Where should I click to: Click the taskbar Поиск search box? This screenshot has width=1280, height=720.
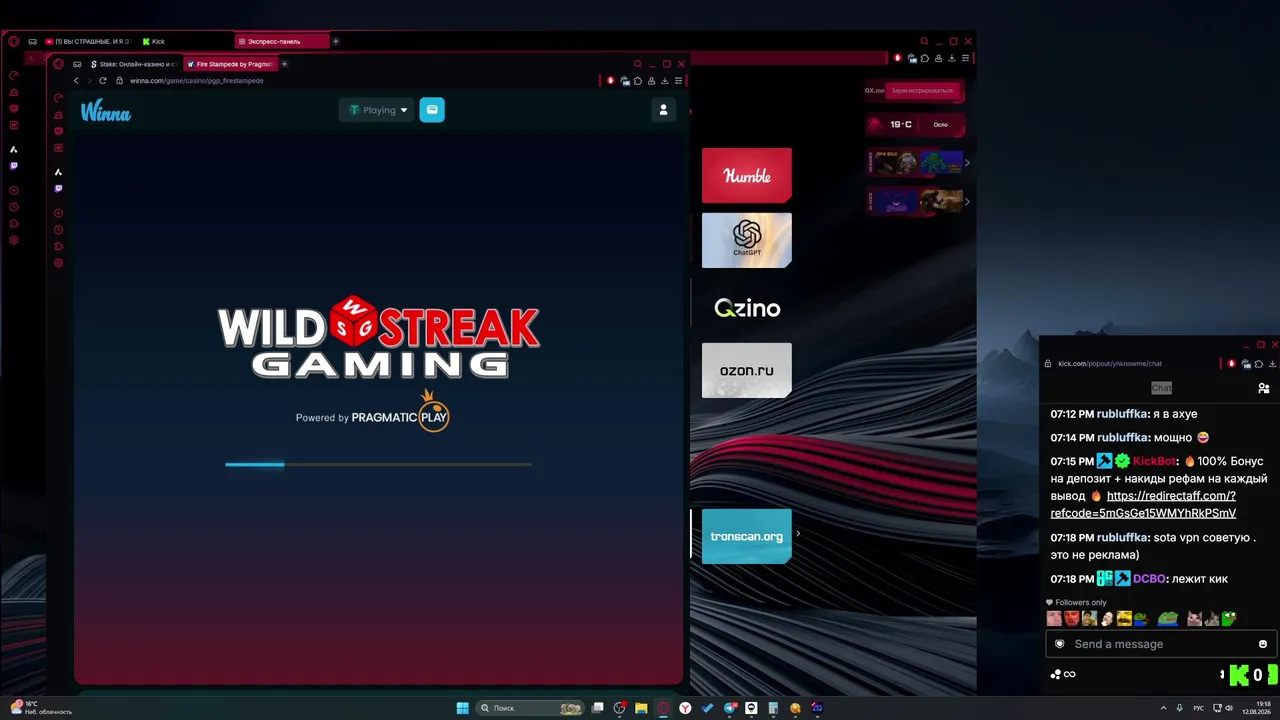pos(530,708)
